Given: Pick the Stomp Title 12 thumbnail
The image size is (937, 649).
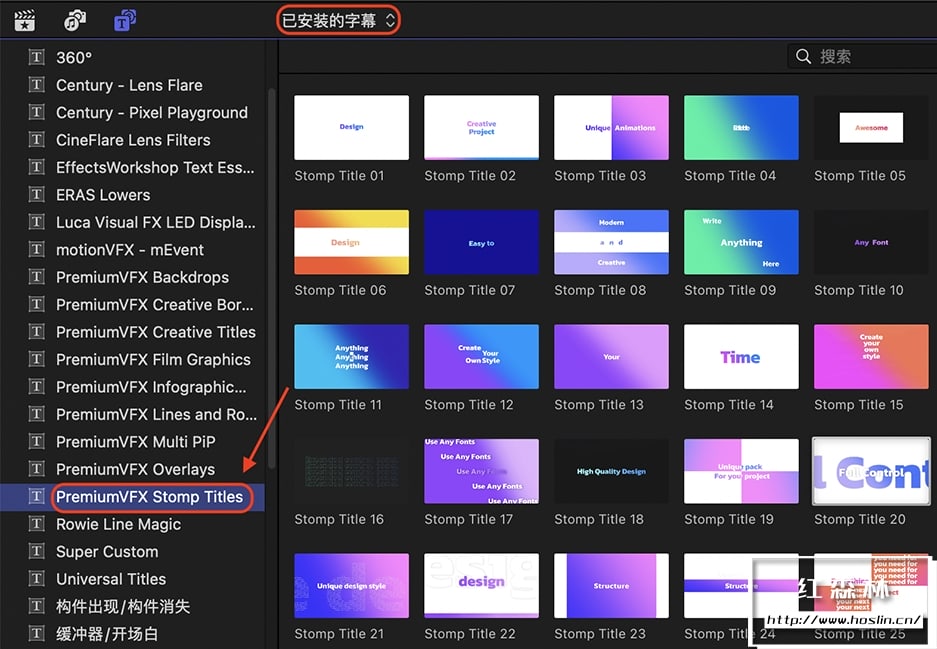Looking at the screenshot, I should (x=481, y=357).
